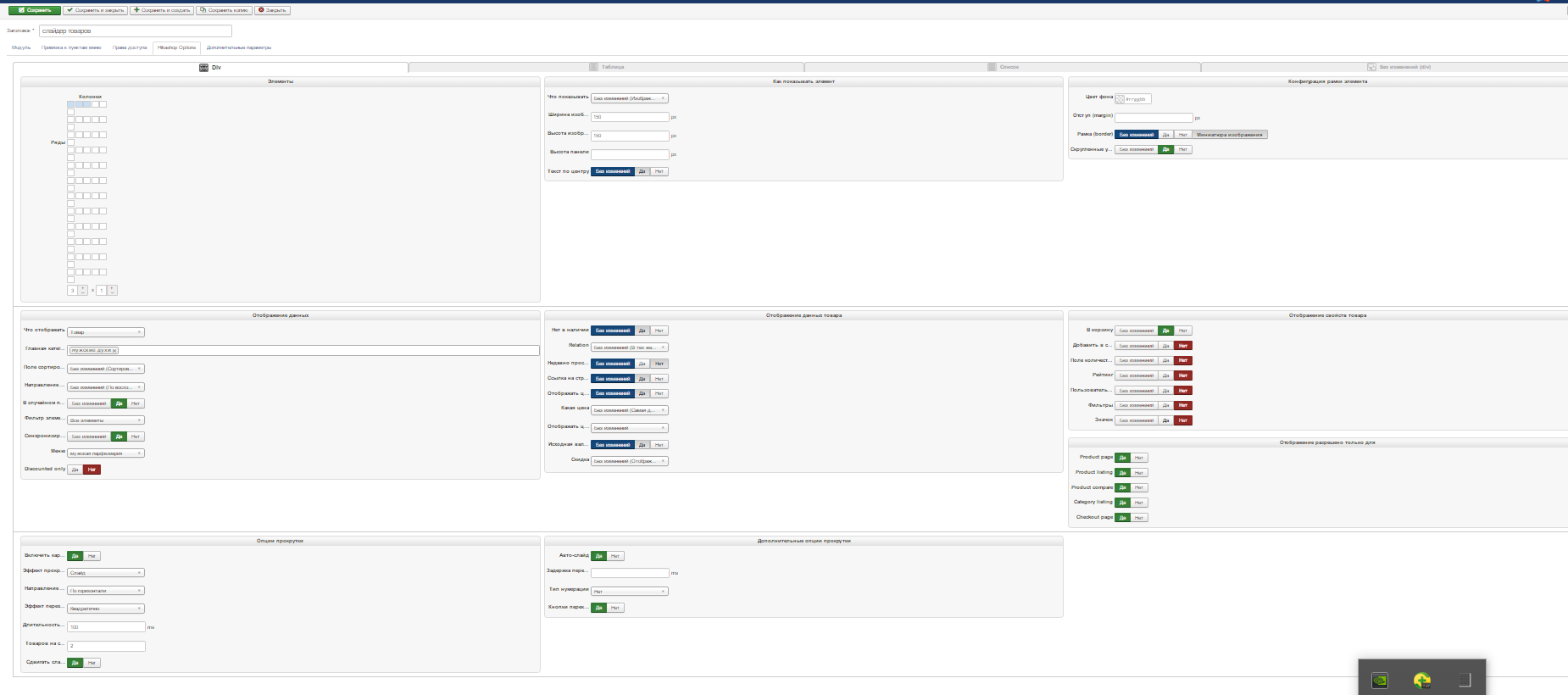Set Скругленные у... to Нет
Viewport: 1568px width, 695px height.
[1183, 149]
